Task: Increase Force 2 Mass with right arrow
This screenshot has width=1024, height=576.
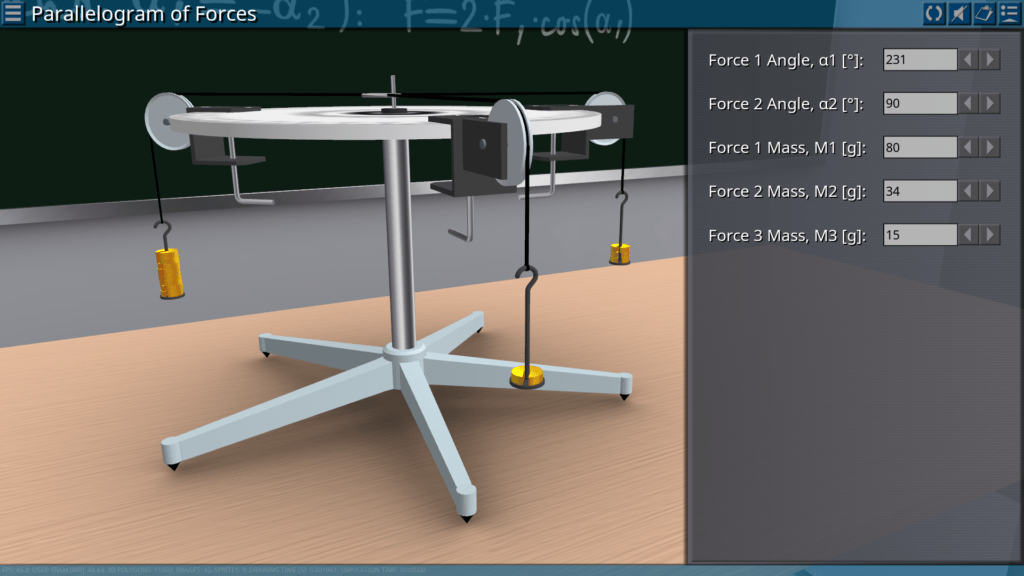Action: pos(990,191)
